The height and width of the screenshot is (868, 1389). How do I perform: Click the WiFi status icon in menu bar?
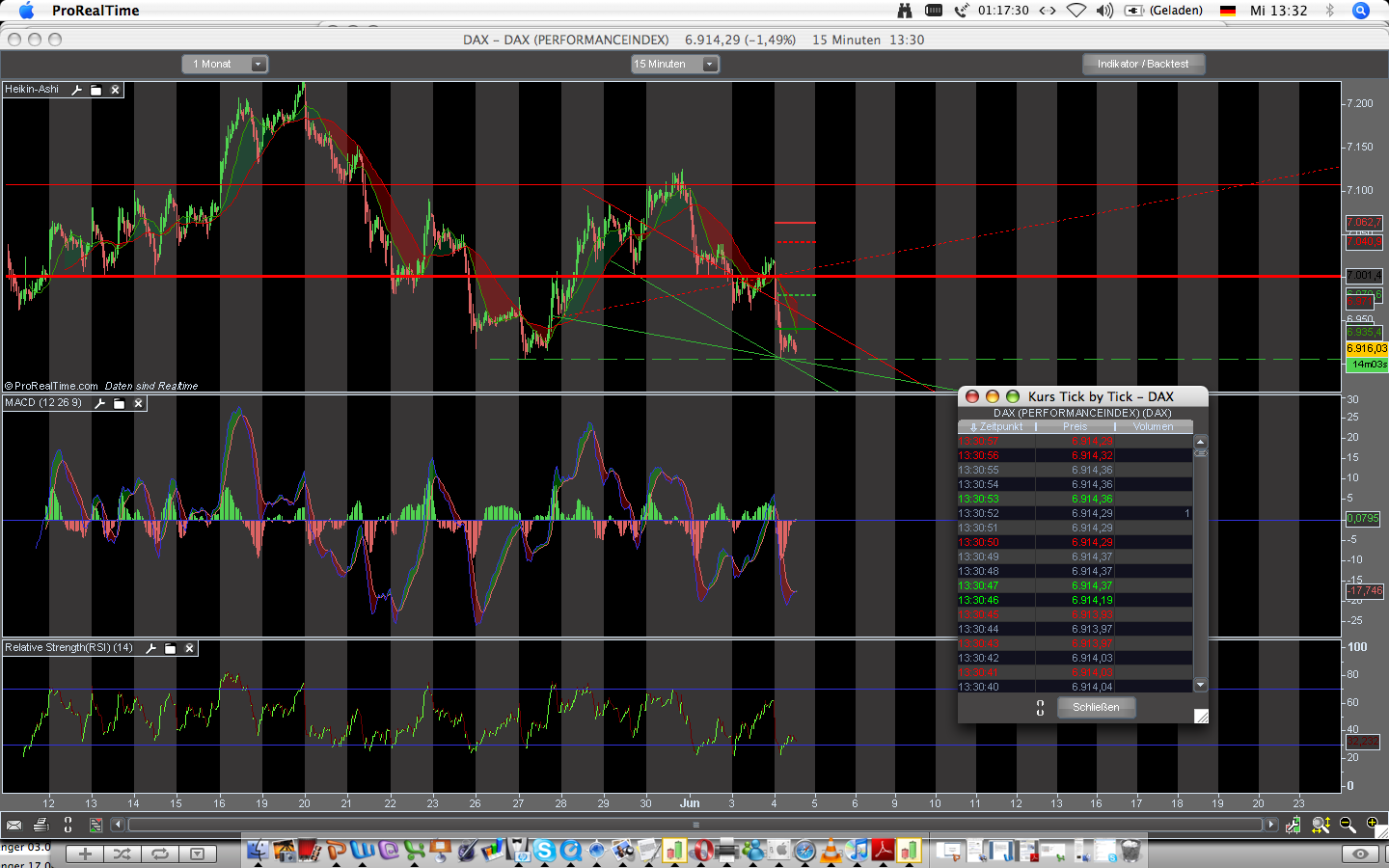[1076, 11]
